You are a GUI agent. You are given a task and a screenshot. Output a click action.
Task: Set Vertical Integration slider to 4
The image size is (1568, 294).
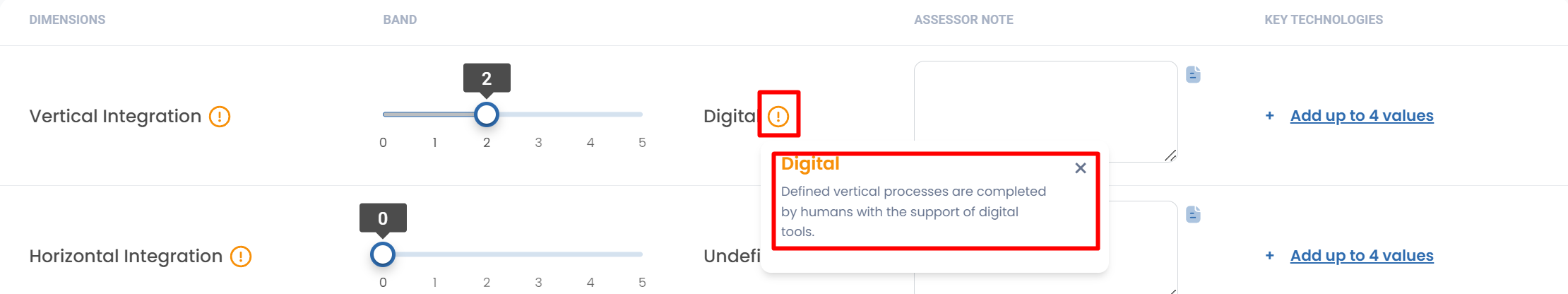click(x=590, y=114)
